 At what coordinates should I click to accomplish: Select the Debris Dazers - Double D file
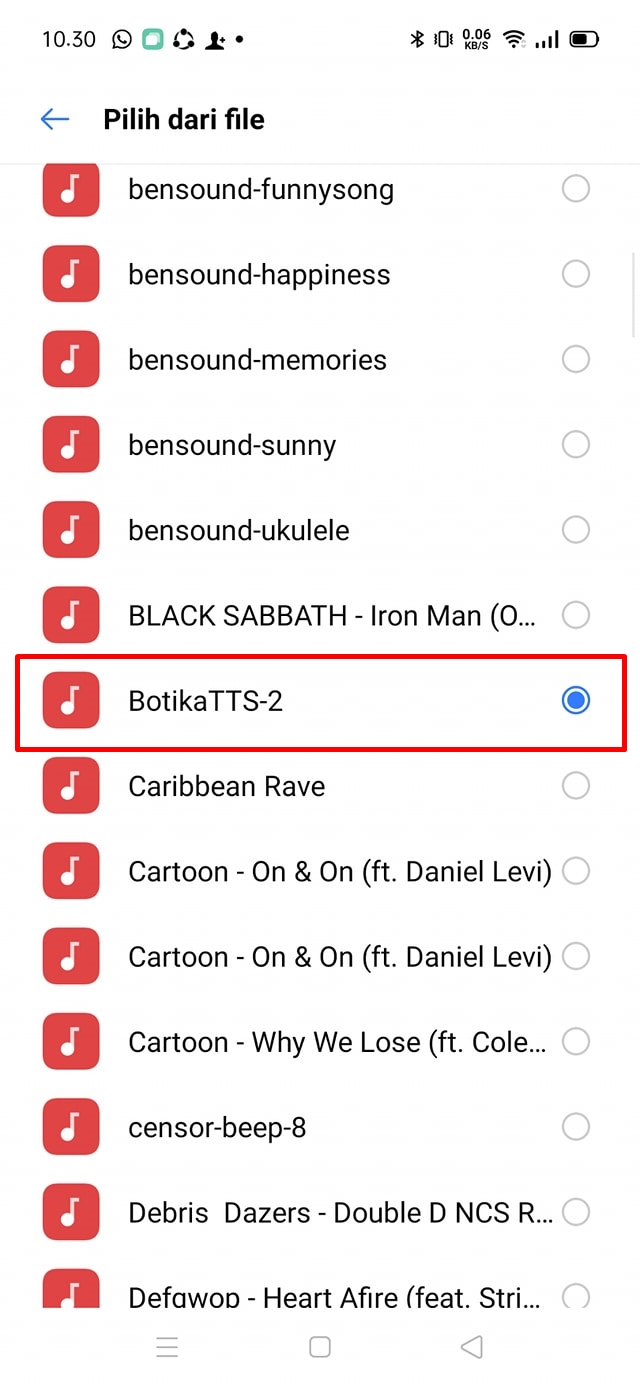pos(340,1213)
